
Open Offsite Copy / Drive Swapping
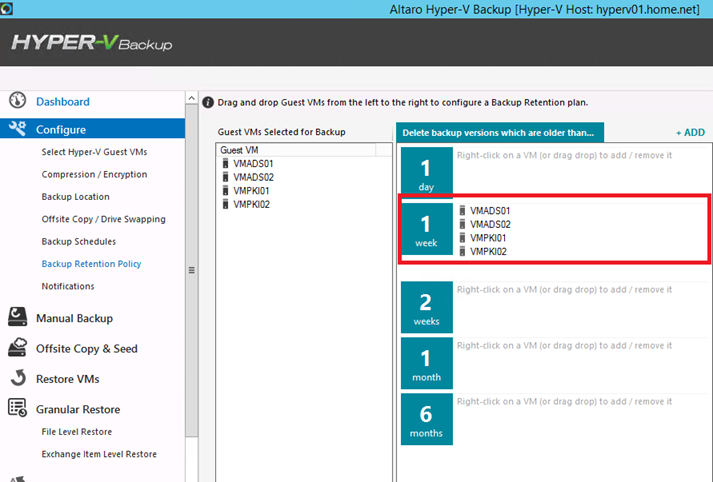[104, 219]
